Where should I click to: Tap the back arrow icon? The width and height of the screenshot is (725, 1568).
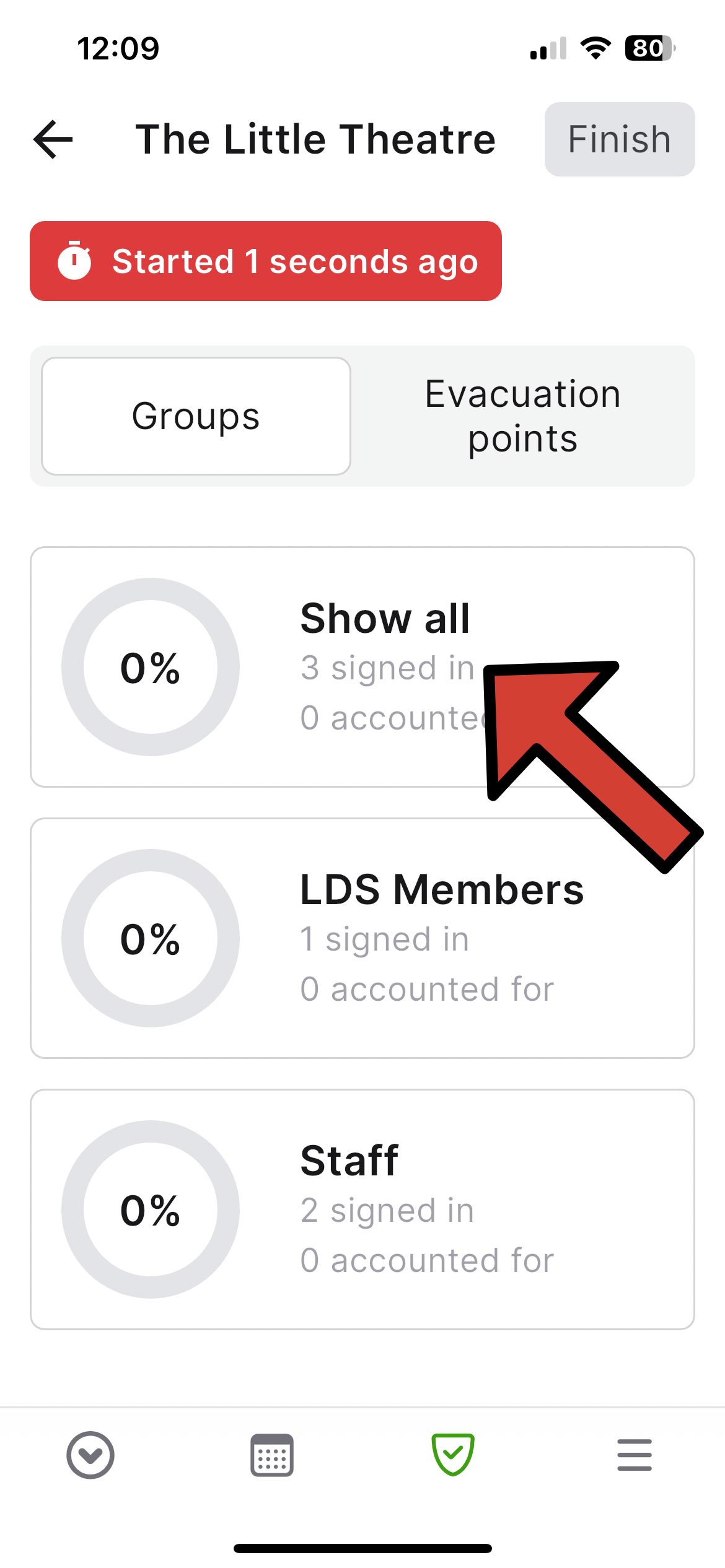pos(53,139)
